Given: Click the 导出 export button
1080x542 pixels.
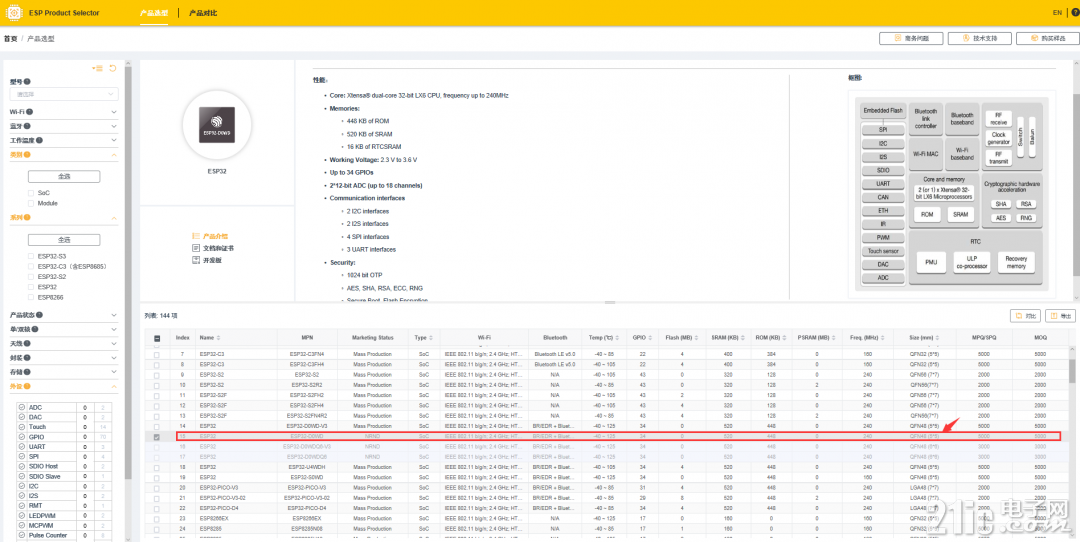Looking at the screenshot, I should point(1061,316).
